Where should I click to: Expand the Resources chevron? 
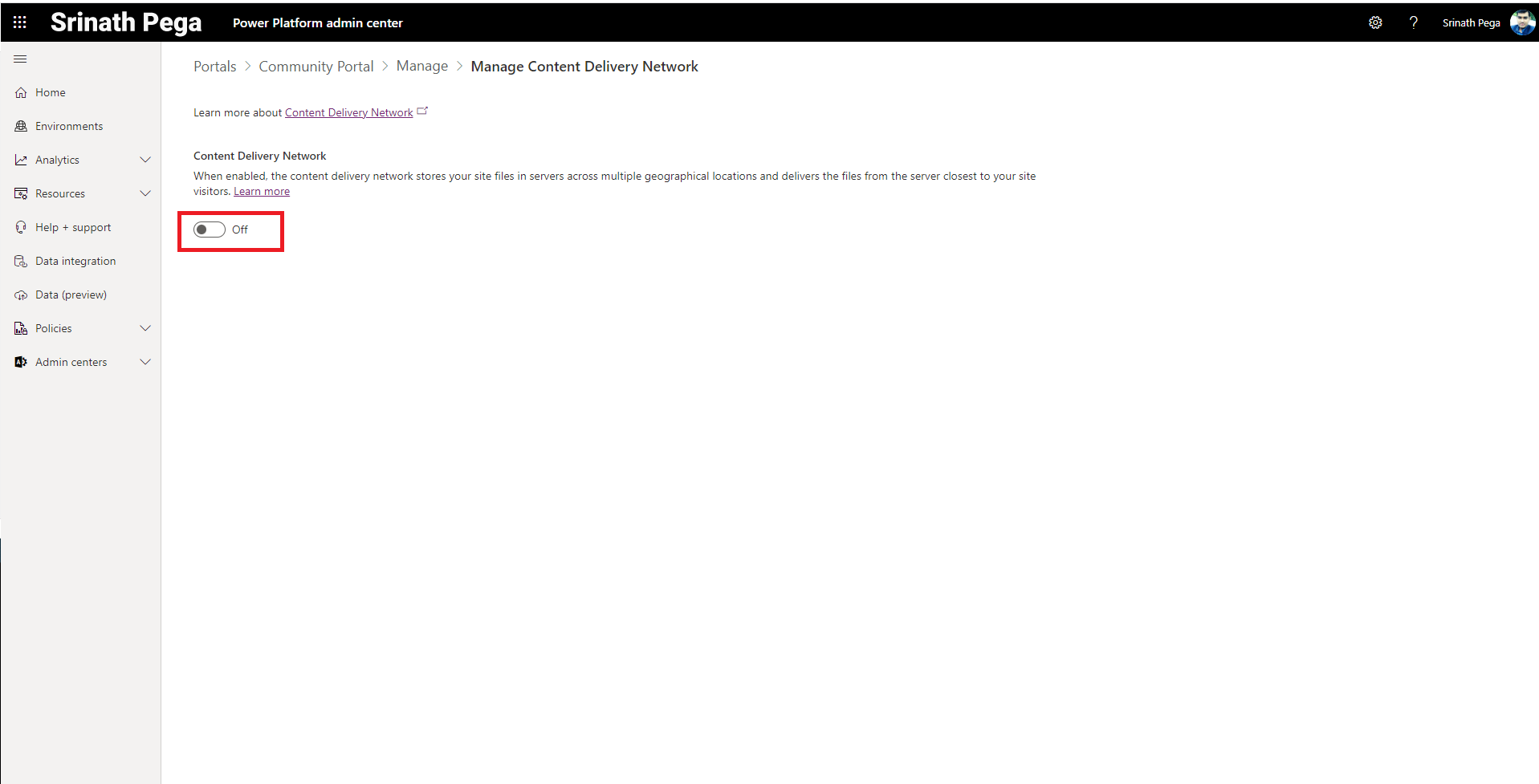(x=145, y=194)
